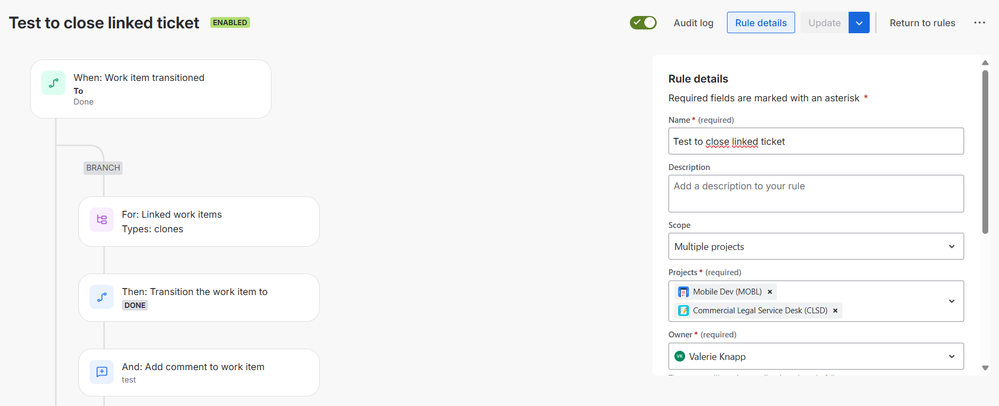Click the rule Name input field
The image size is (999, 406).
click(815, 141)
